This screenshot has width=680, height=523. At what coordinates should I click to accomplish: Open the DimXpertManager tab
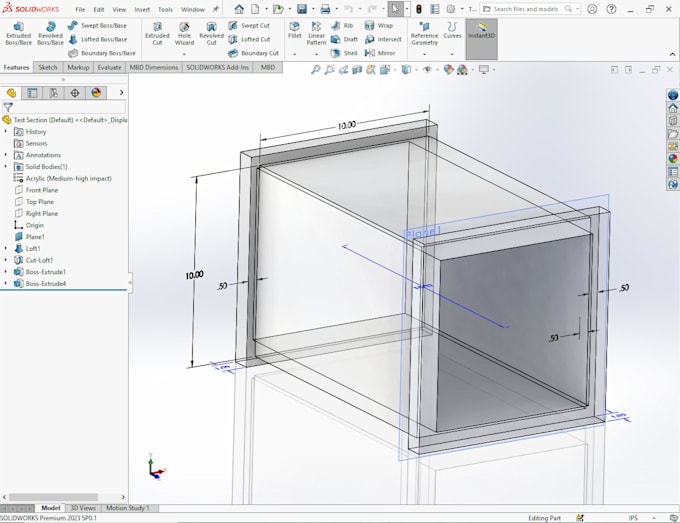75,93
